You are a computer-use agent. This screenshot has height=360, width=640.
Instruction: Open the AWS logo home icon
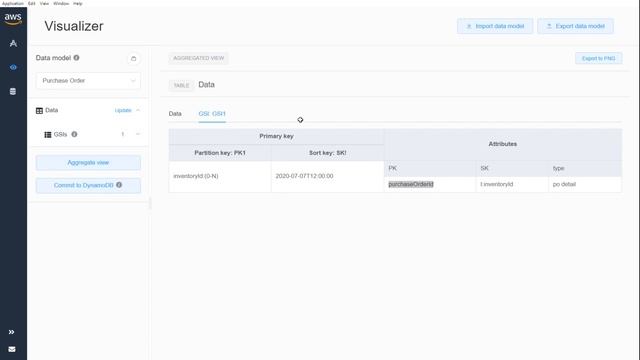tap(13, 18)
